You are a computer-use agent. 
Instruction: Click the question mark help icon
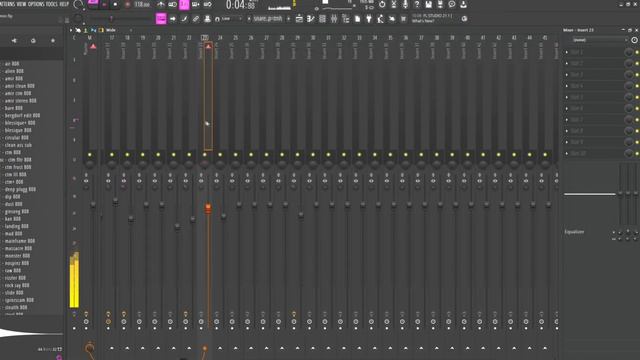click(417, 4)
